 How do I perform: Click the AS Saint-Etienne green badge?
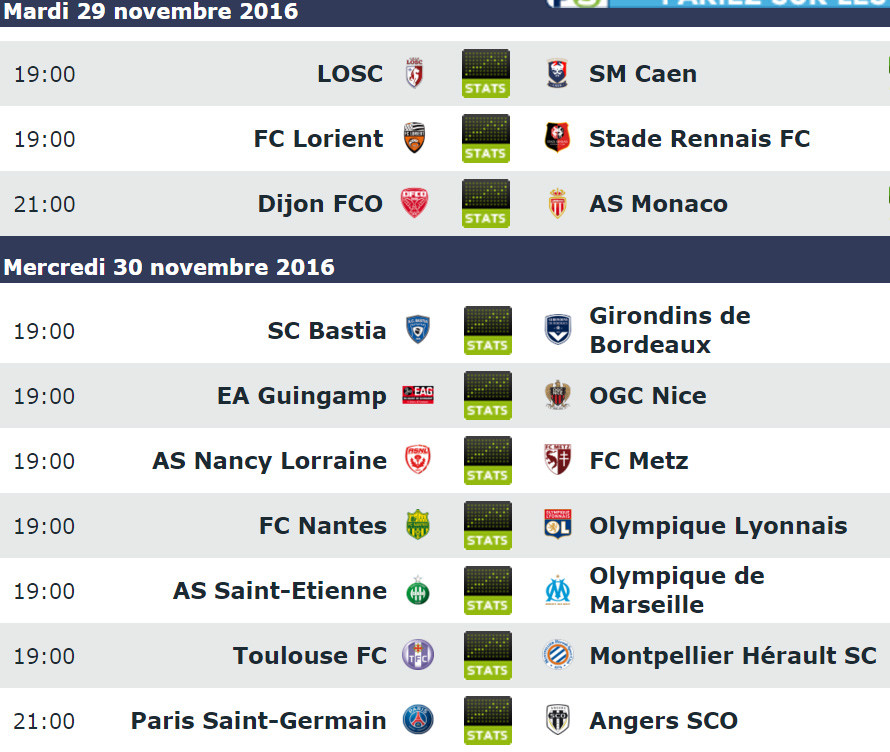point(418,591)
